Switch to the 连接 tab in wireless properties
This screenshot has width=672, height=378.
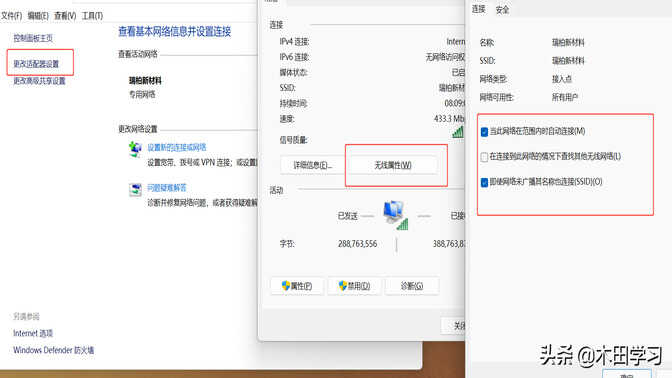pos(478,9)
